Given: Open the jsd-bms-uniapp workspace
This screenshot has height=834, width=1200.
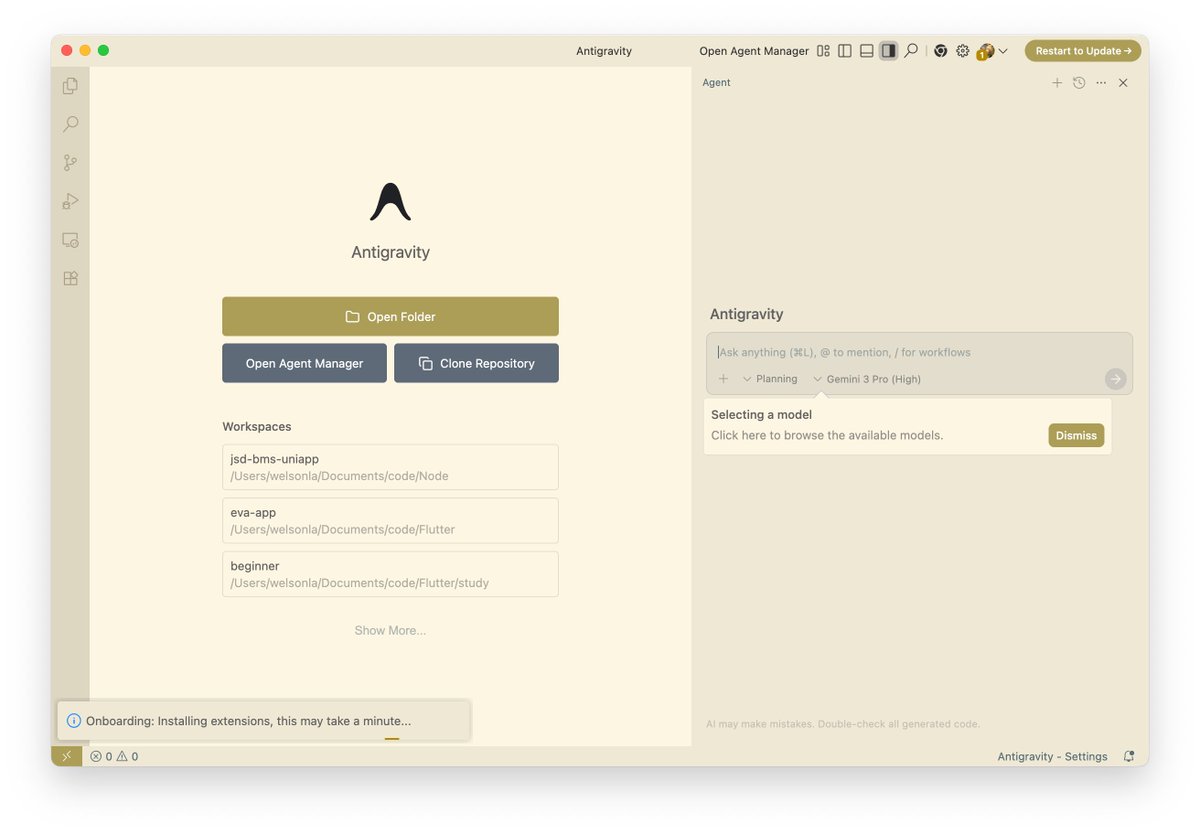Looking at the screenshot, I should point(390,467).
